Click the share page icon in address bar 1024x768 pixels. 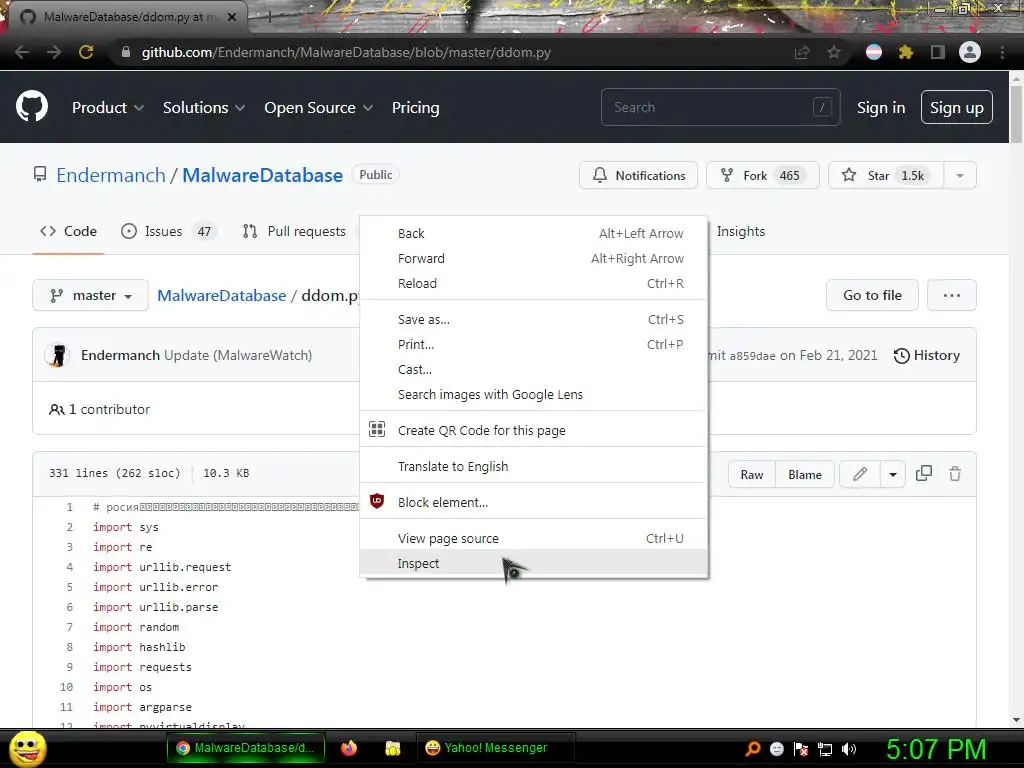coord(802,52)
